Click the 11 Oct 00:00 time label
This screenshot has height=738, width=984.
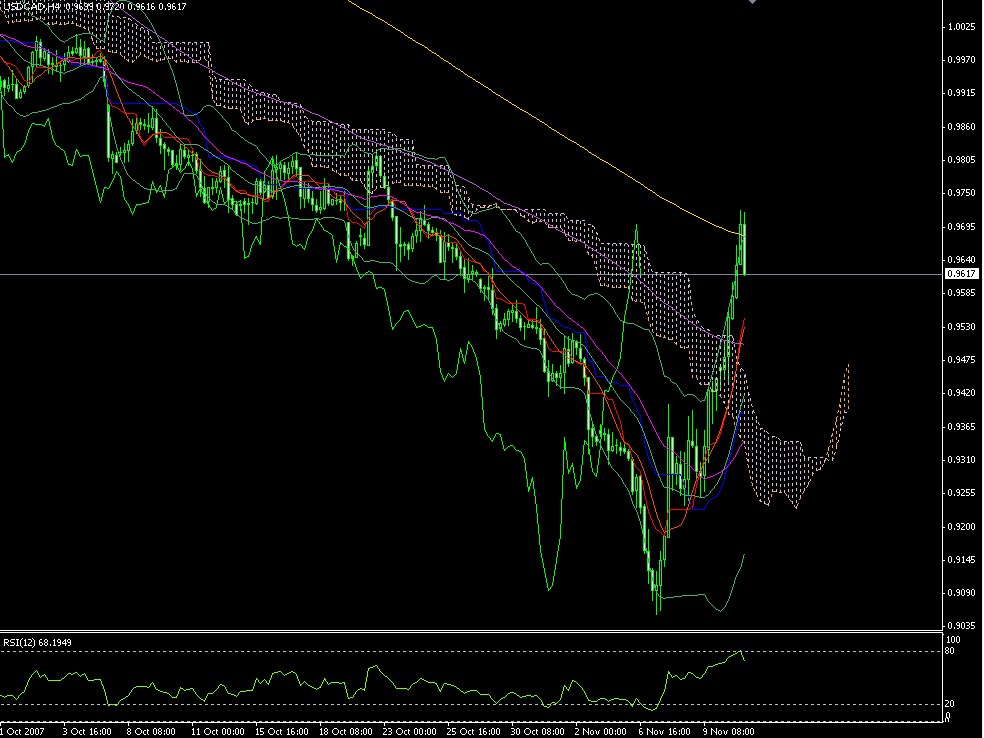(218, 732)
